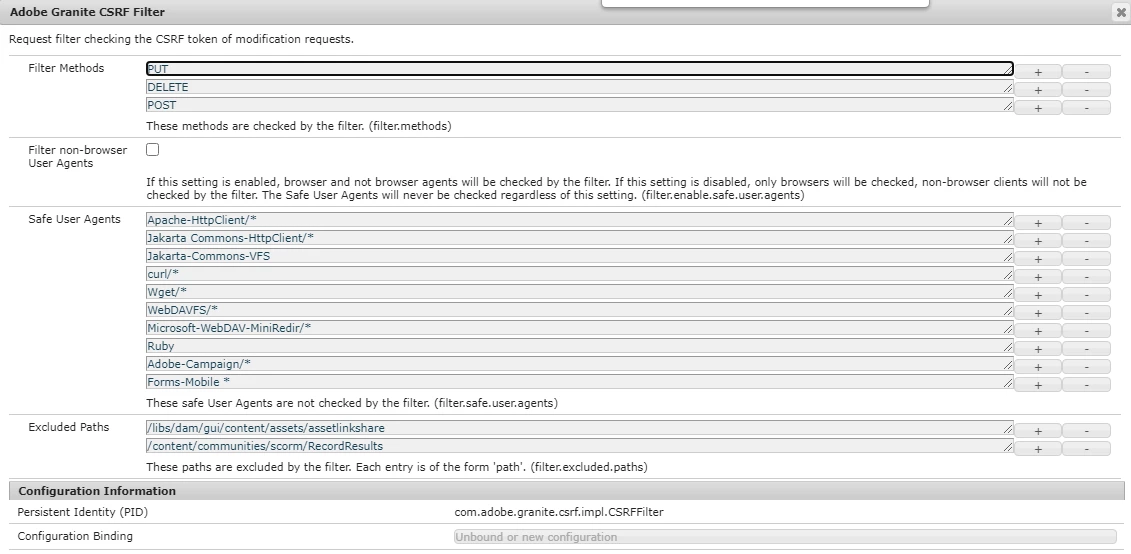Edit the /libs/dam/gui/content/assets/assetlinkshare path field

click(x=579, y=428)
